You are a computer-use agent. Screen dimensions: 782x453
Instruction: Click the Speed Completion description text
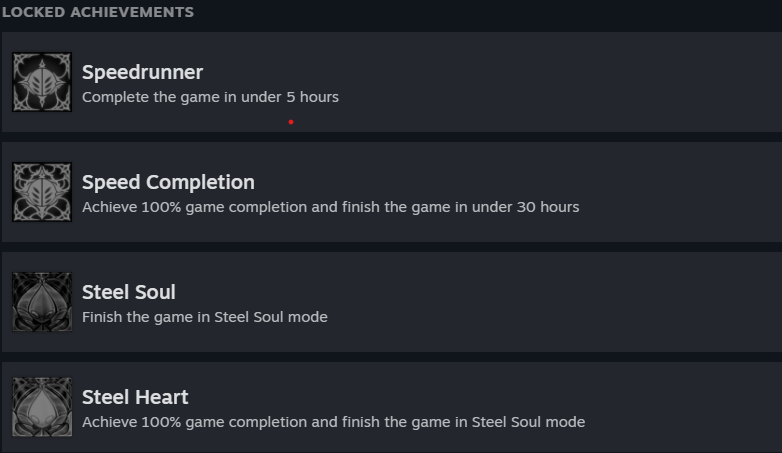coord(330,207)
